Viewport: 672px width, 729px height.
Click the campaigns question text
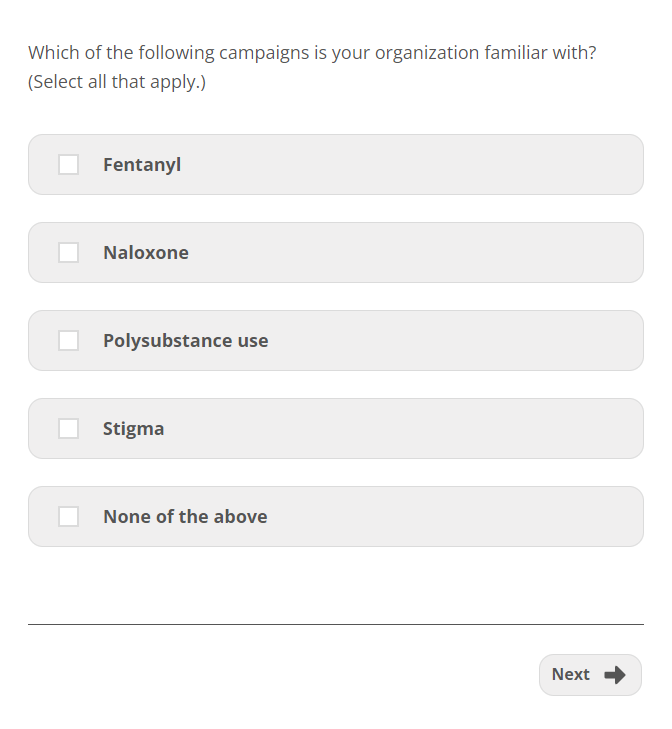312,52
